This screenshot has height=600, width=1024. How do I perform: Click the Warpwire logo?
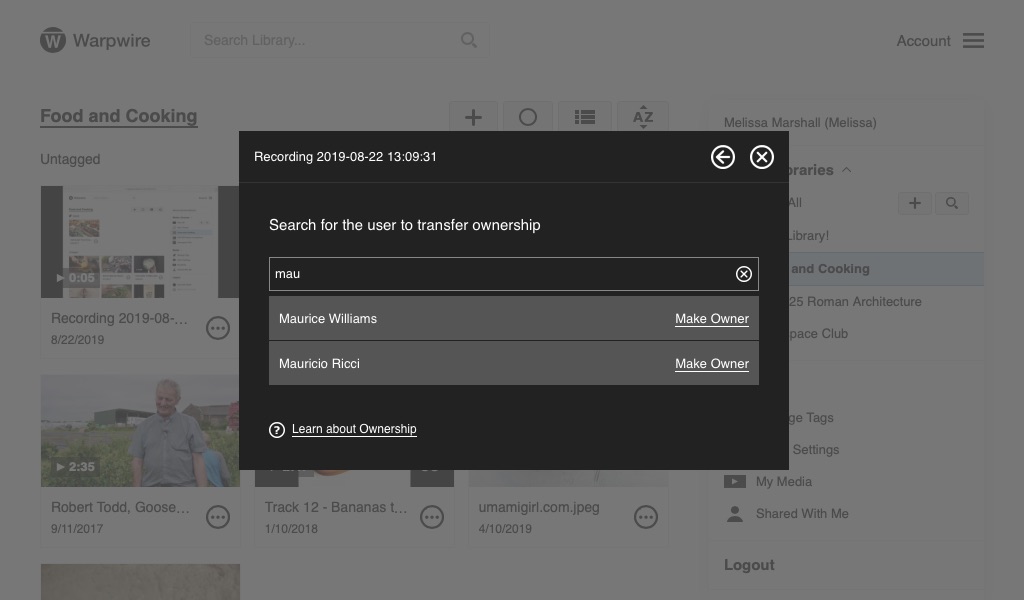coord(95,40)
